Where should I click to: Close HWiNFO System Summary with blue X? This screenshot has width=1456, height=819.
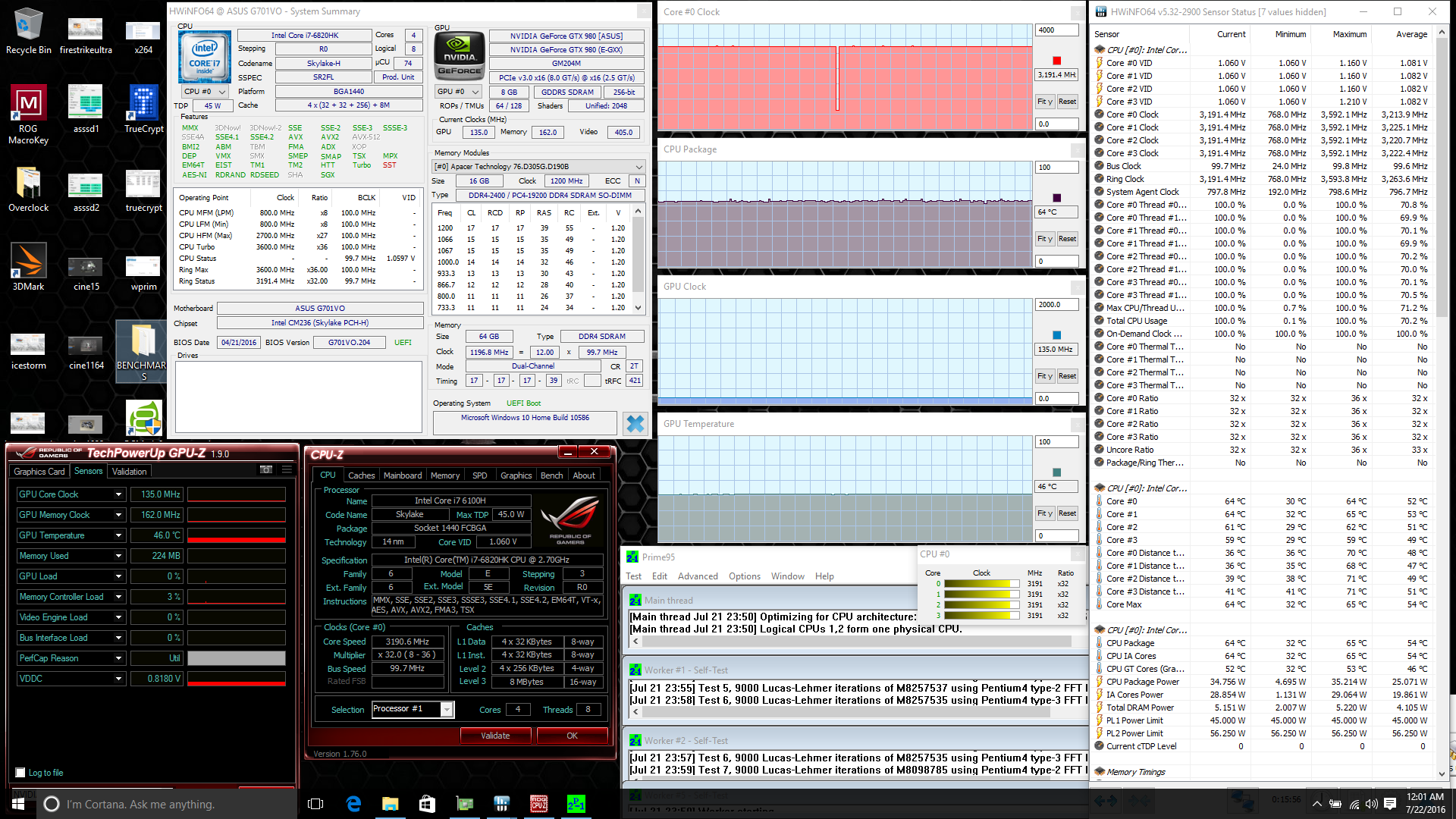635,423
